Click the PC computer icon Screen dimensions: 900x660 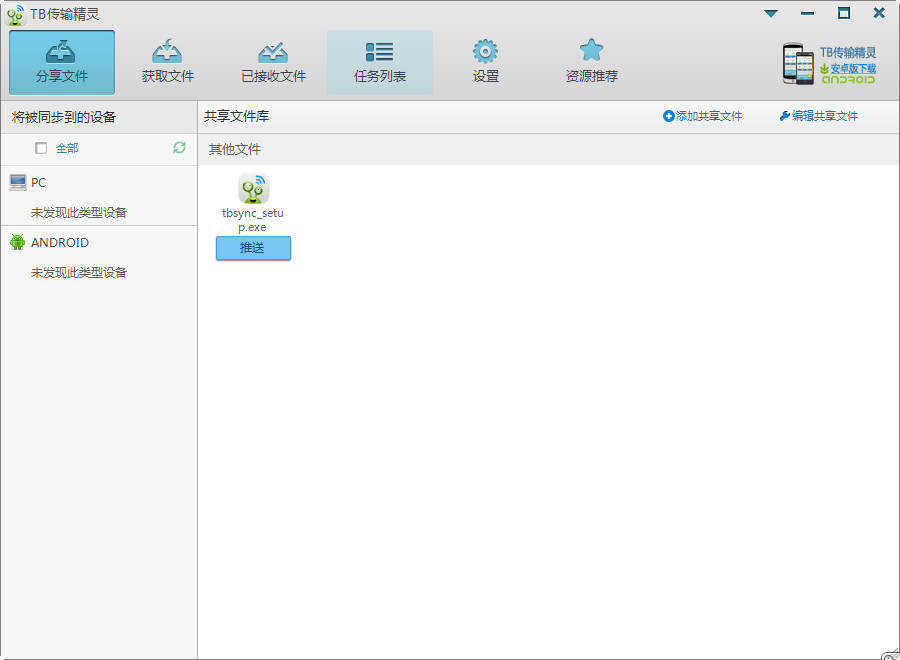click(18, 183)
